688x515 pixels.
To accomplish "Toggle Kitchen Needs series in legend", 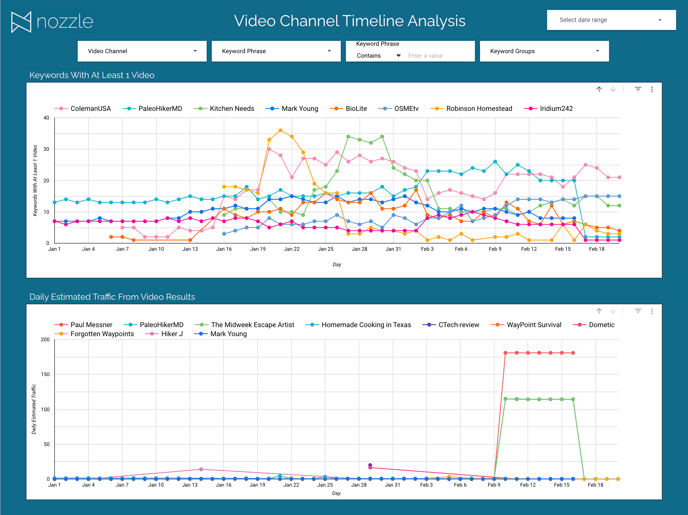I will (x=224, y=108).
